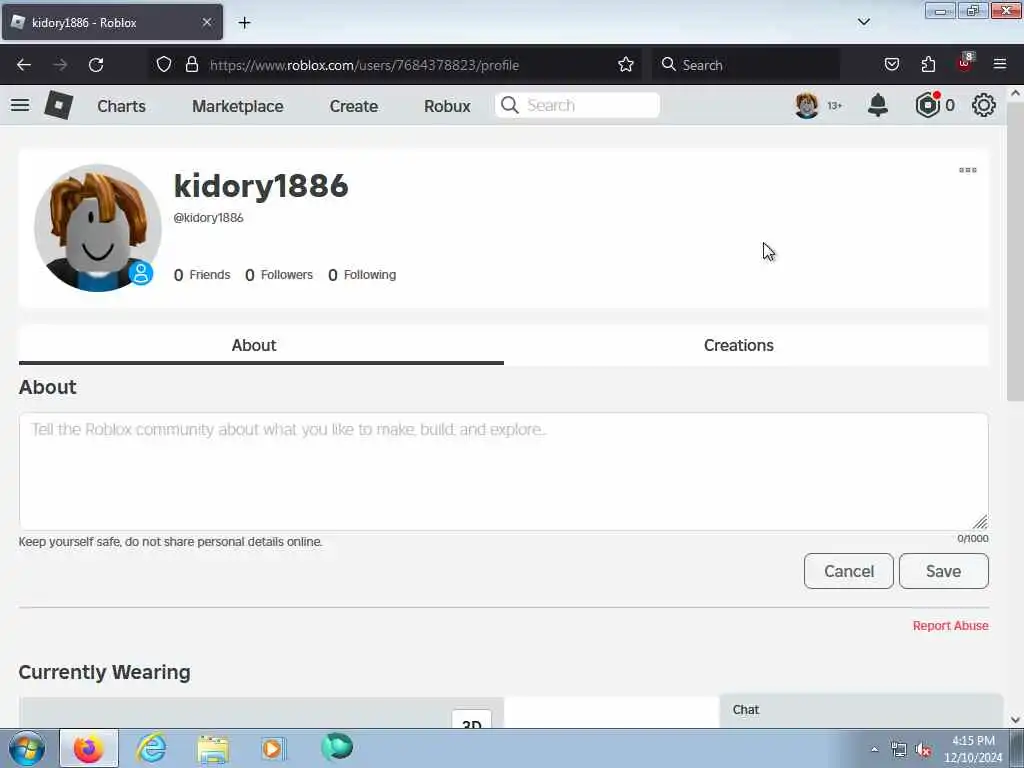Click the Save button
Screen dimensions: 1024x768
pyautogui.click(x=944, y=571)
